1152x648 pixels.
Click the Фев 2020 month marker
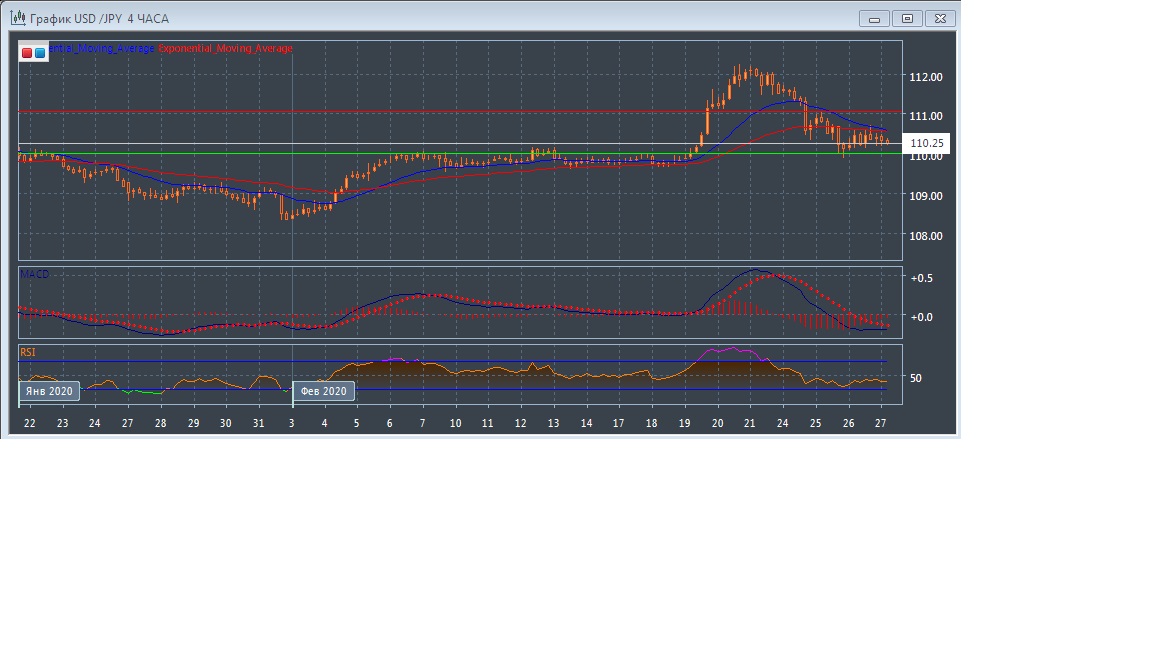(x=323, y=391)
